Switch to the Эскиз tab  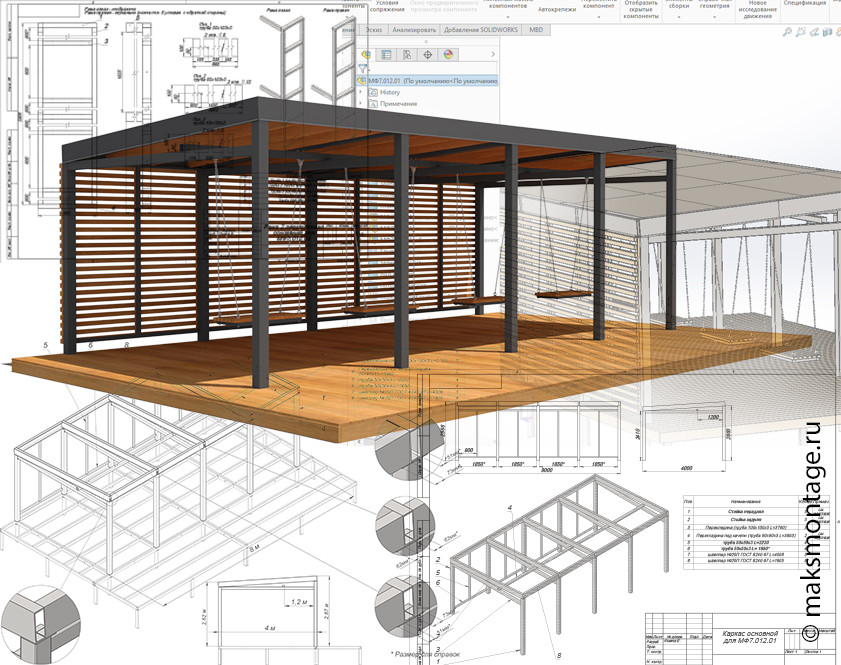point(374,30)
